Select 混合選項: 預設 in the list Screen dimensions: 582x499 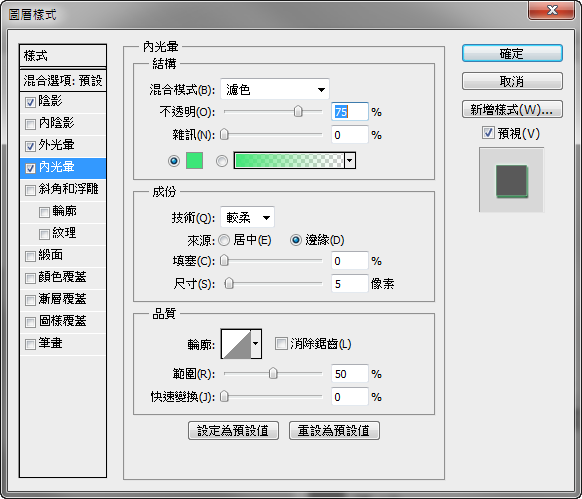(63, 80)
